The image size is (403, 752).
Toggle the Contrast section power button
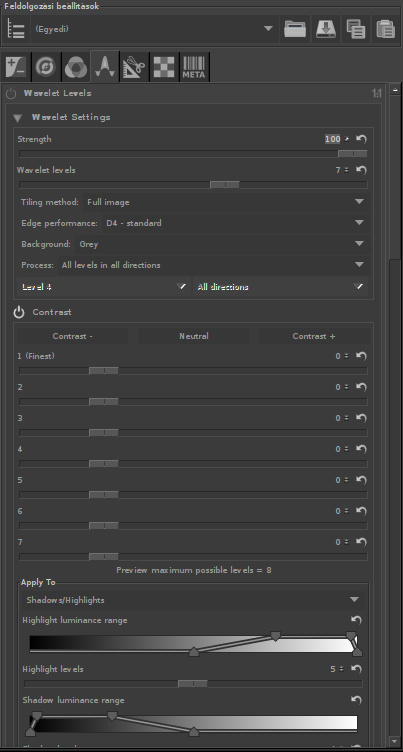coord(19,312)
